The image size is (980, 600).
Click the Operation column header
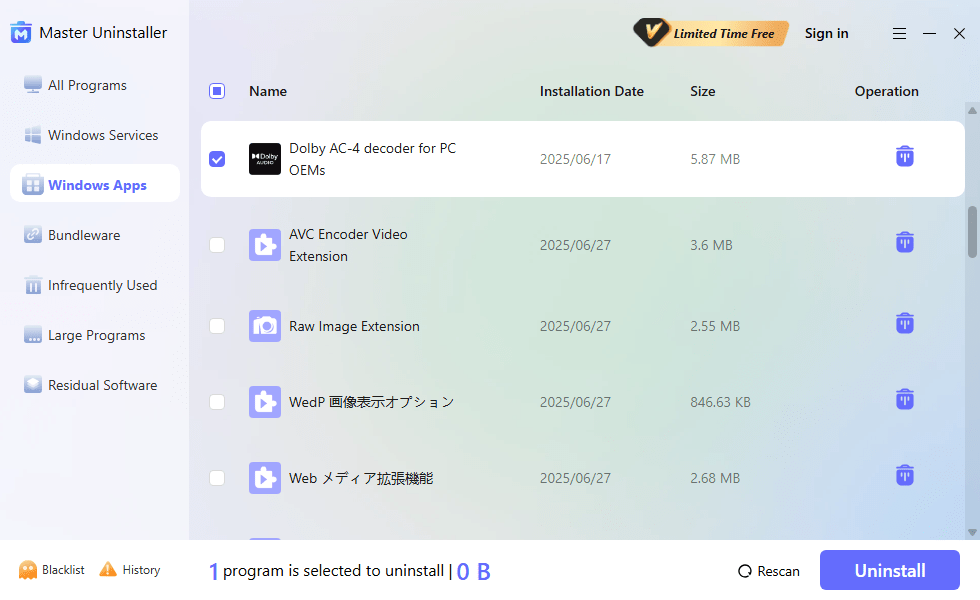click(x=886, y=91)
